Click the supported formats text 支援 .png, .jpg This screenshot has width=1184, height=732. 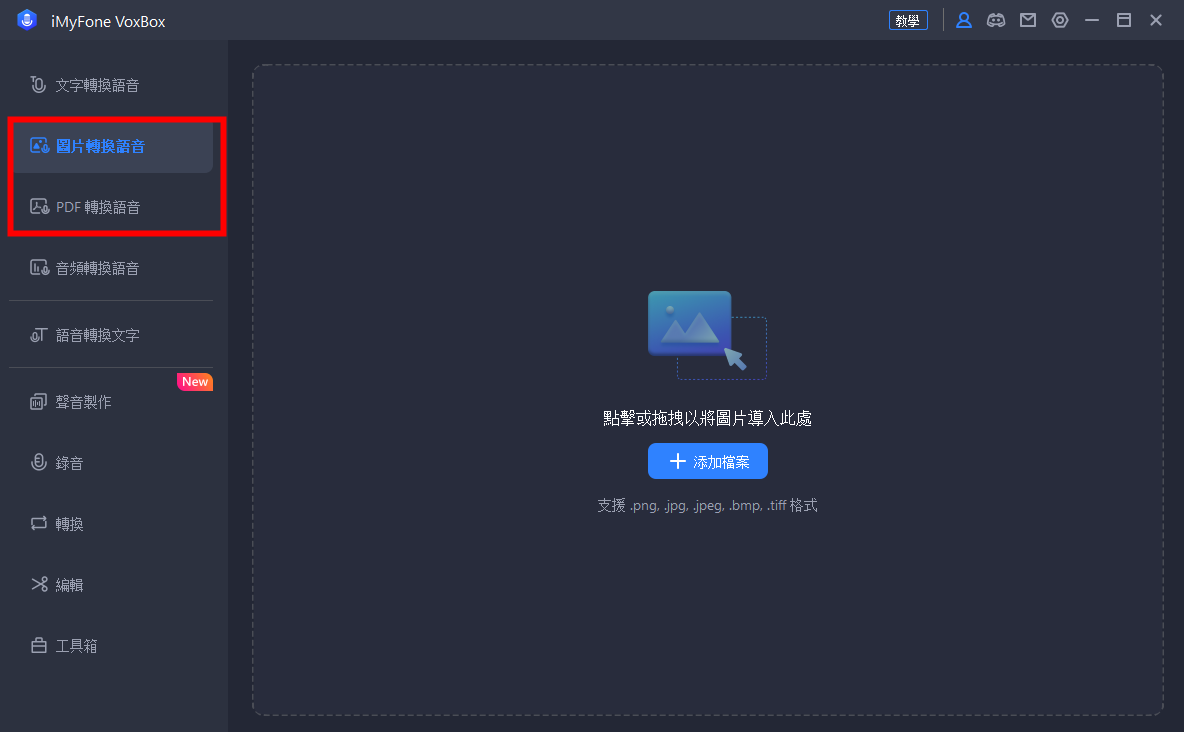tap(708, 505)
